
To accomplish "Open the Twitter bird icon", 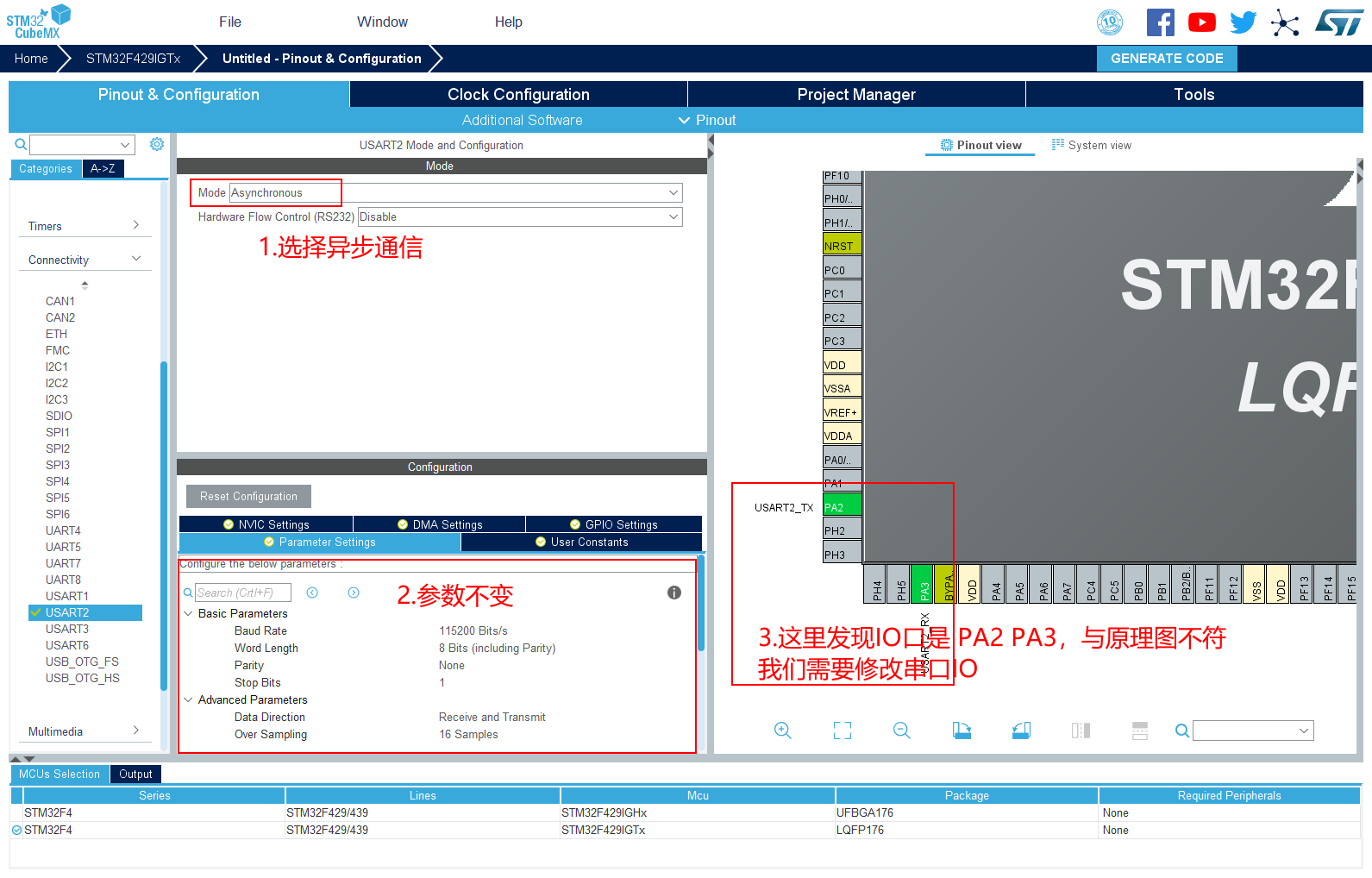I will click(x=1243, y=22).
